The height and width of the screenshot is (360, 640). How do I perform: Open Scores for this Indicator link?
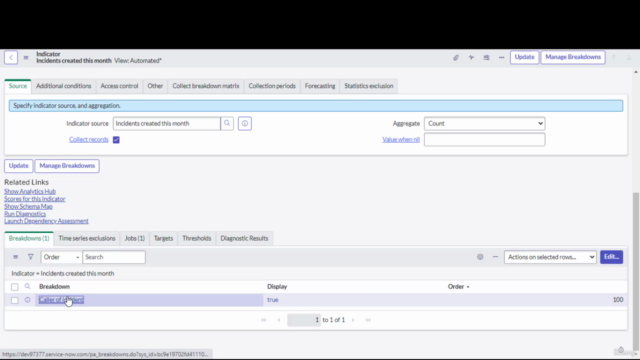tap(35, 199)
